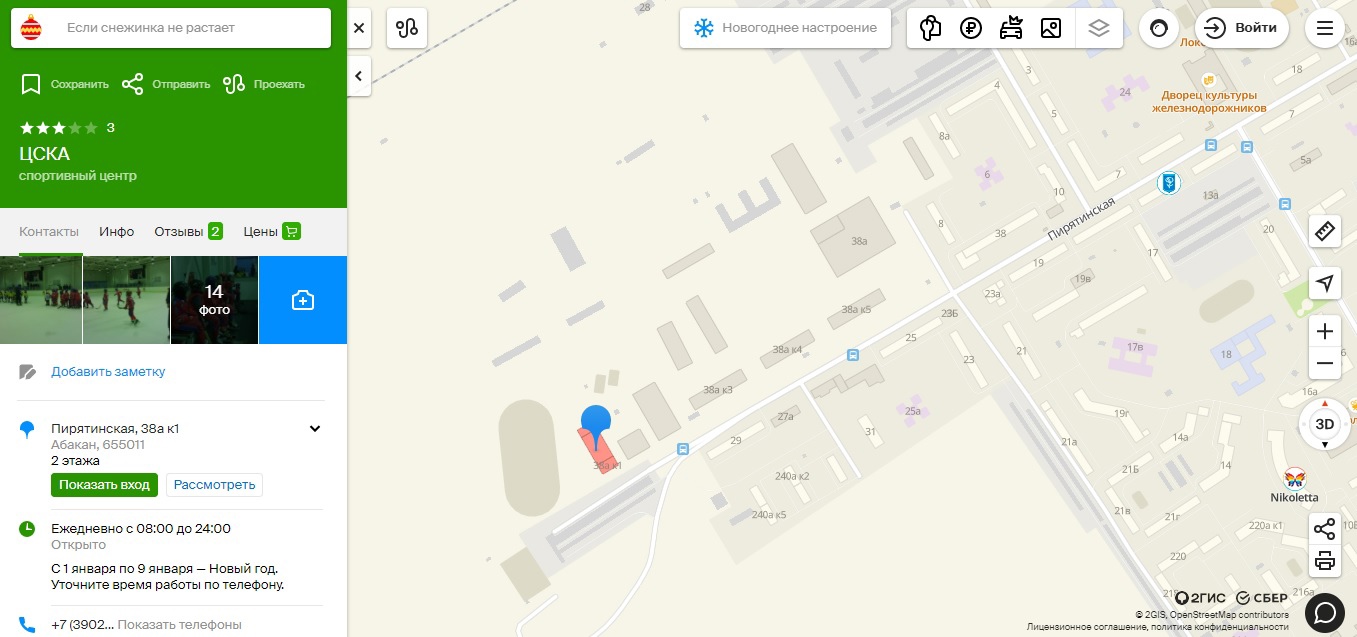
Task: Toggle the 3D map view
Action: [1325, 424]
